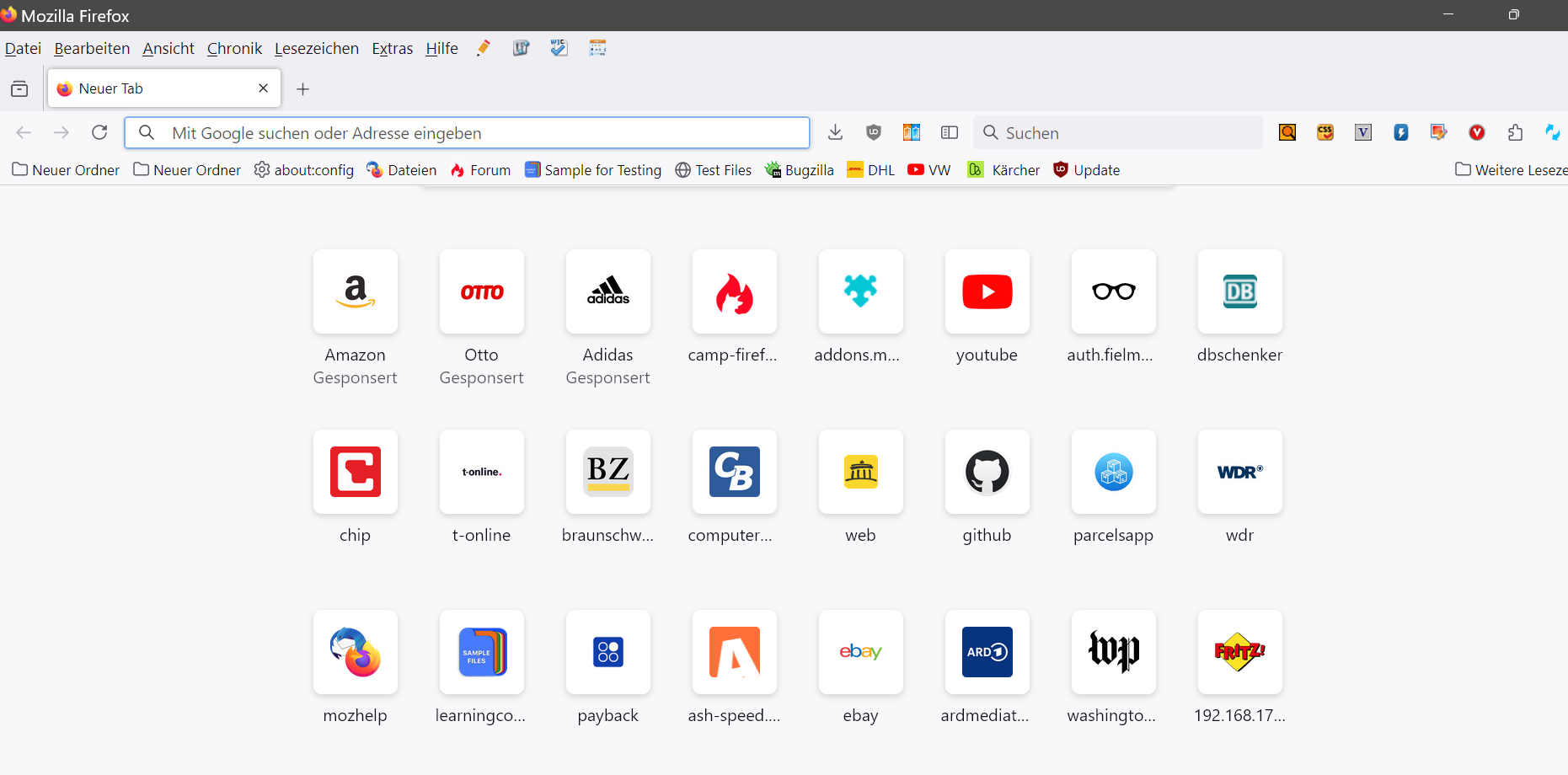Click the pencil icon in the menu bar
Image resolution: width=1568 pixels, height=775 pixels.
[x=483, y=48]
